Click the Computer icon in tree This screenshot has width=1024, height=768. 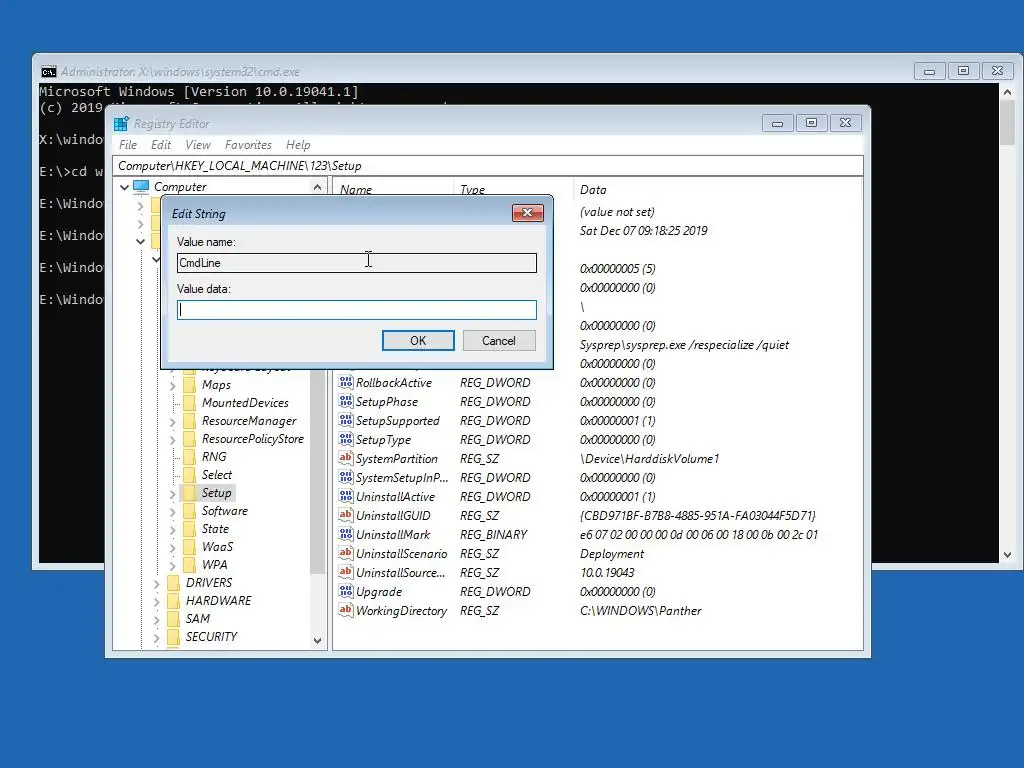pyautogui.click(x=141, y=187)
